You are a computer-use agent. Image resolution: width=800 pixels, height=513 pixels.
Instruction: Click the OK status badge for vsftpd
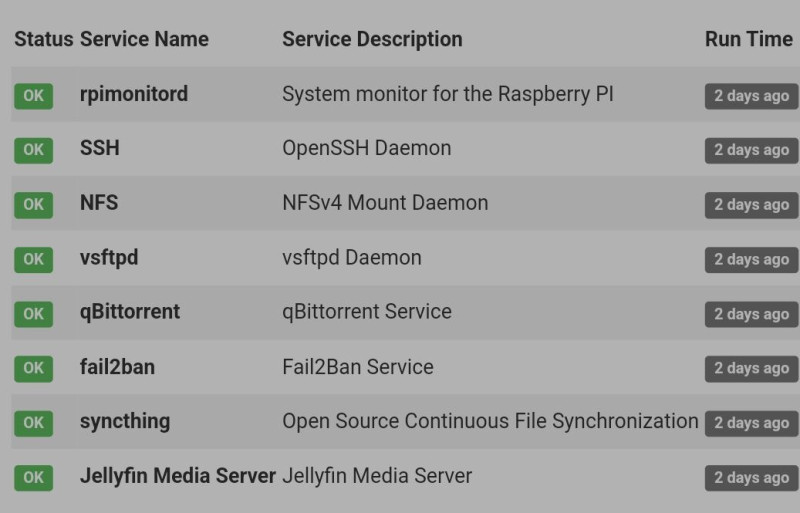pyautogui.click(x=33, y=259)
